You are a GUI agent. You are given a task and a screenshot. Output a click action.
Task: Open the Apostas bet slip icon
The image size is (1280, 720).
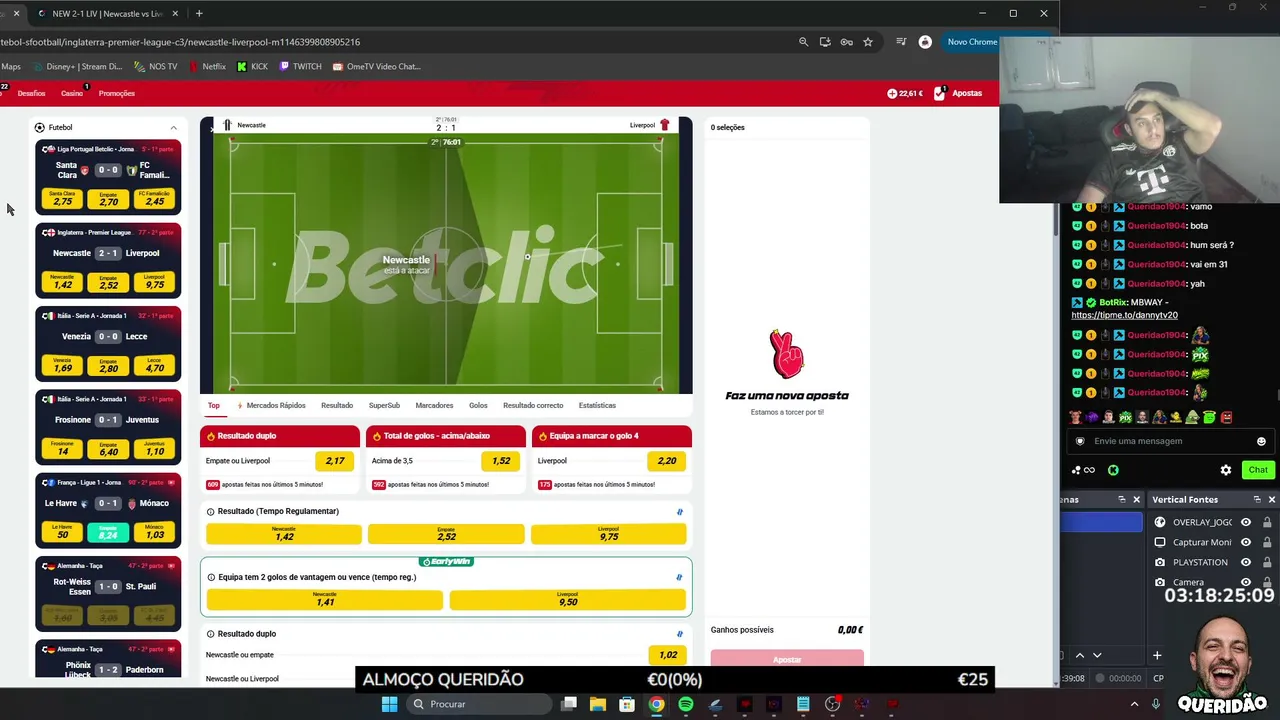939,93
